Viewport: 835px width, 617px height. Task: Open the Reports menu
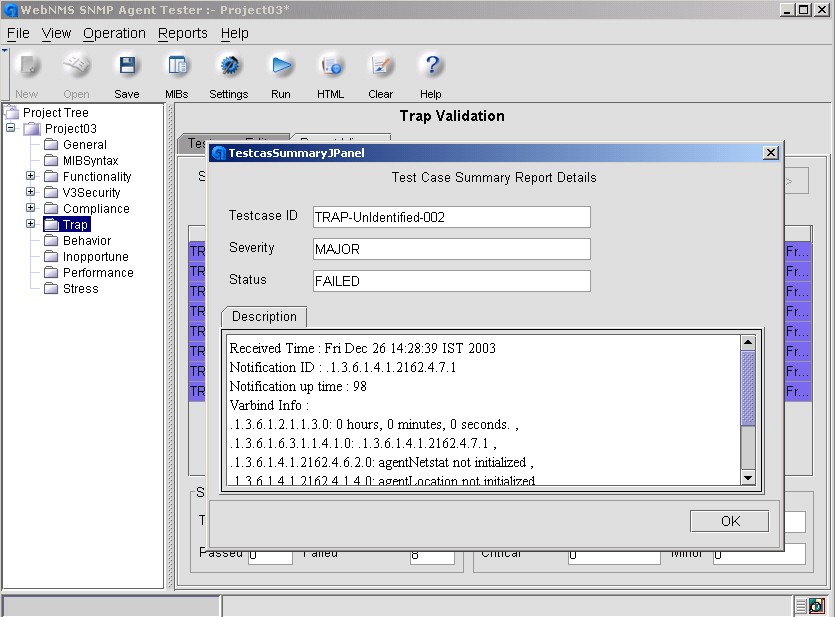[183, 33]
